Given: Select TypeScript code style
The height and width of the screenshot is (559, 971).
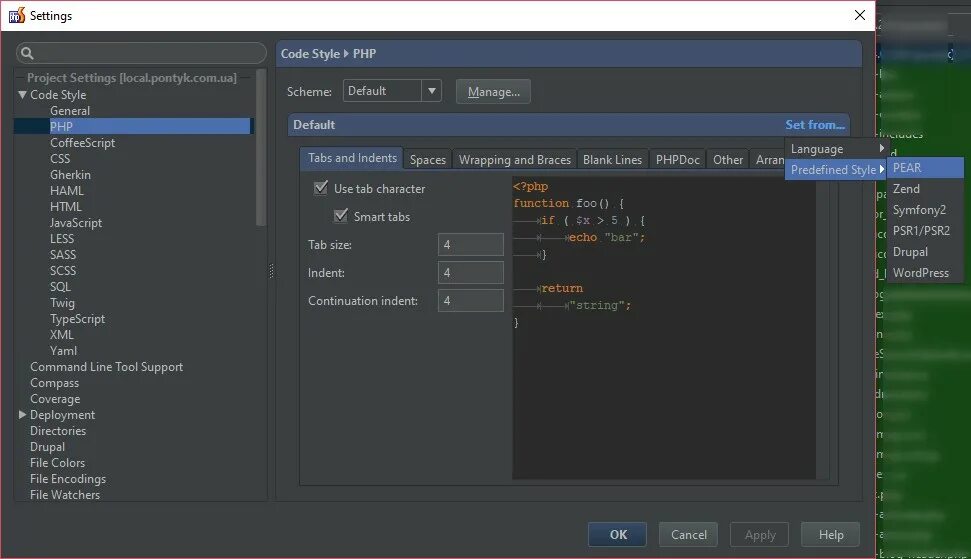Looking at the screenshot, I should tap(77, 319).
